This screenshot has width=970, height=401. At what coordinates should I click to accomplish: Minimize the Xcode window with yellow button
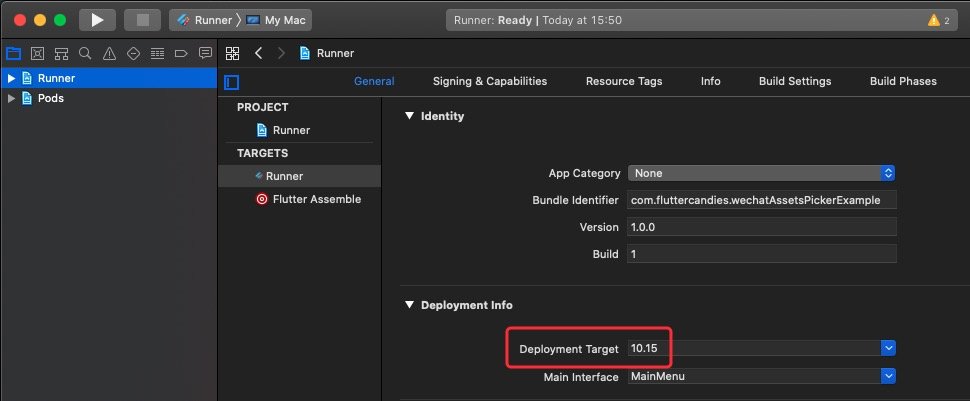coord(40,20)
